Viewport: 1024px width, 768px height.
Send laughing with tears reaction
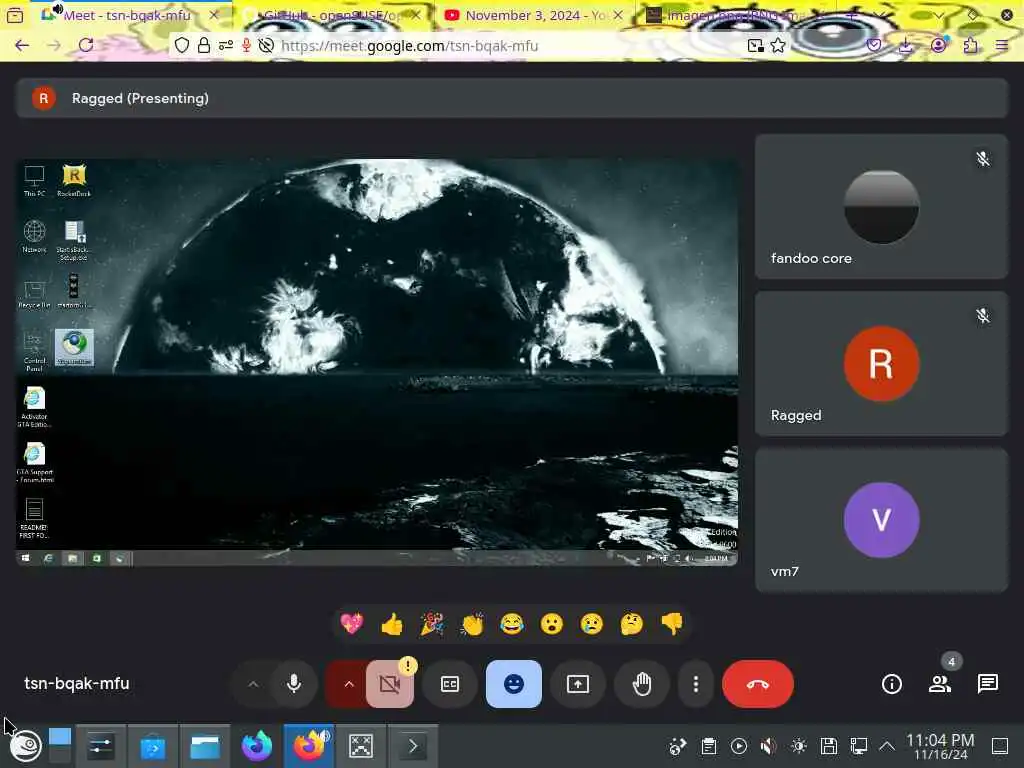point(512,624)
